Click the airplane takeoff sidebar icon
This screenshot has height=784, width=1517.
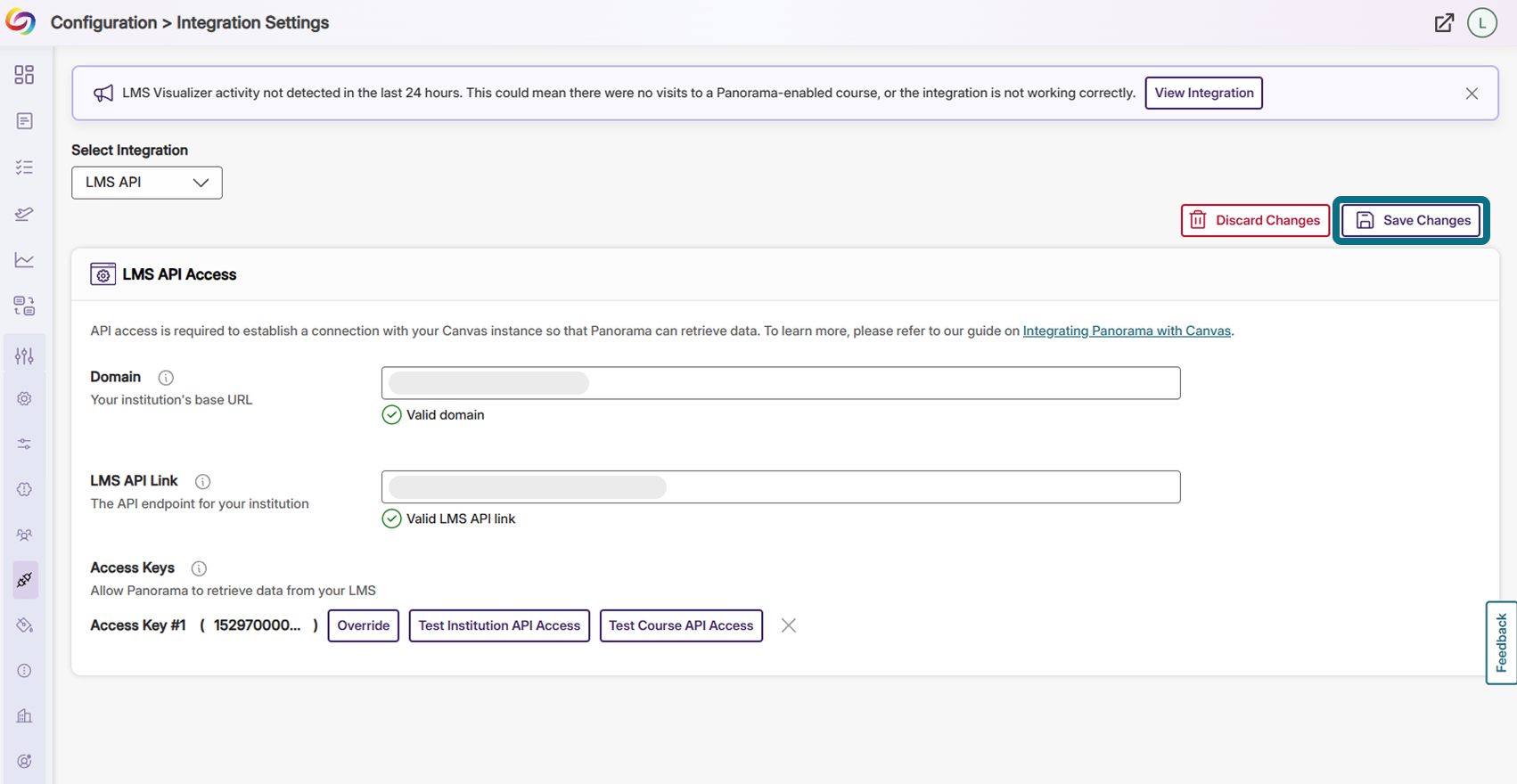tap(24, 214)
